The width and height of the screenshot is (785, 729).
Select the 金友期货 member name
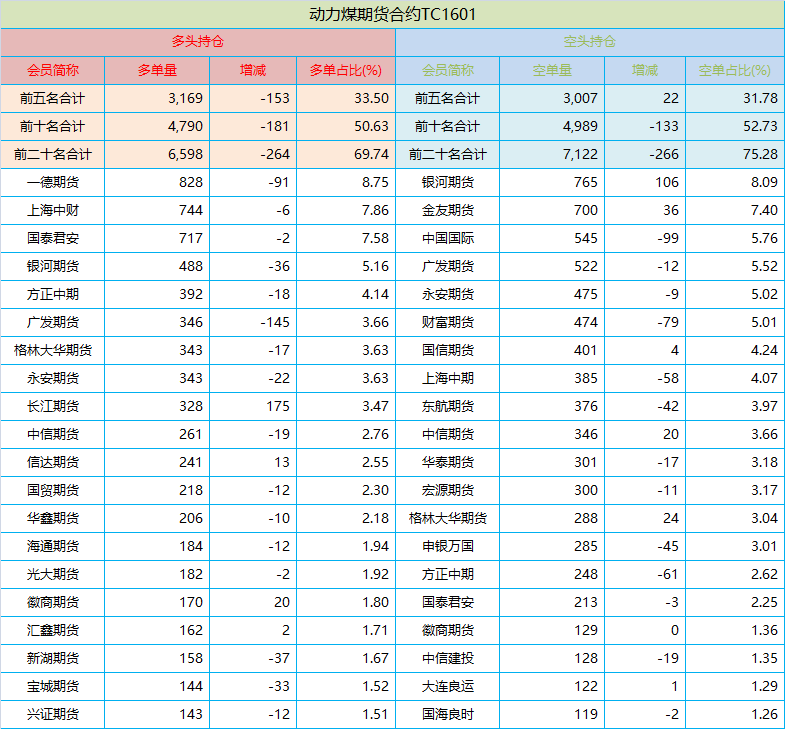coord(448,210)
